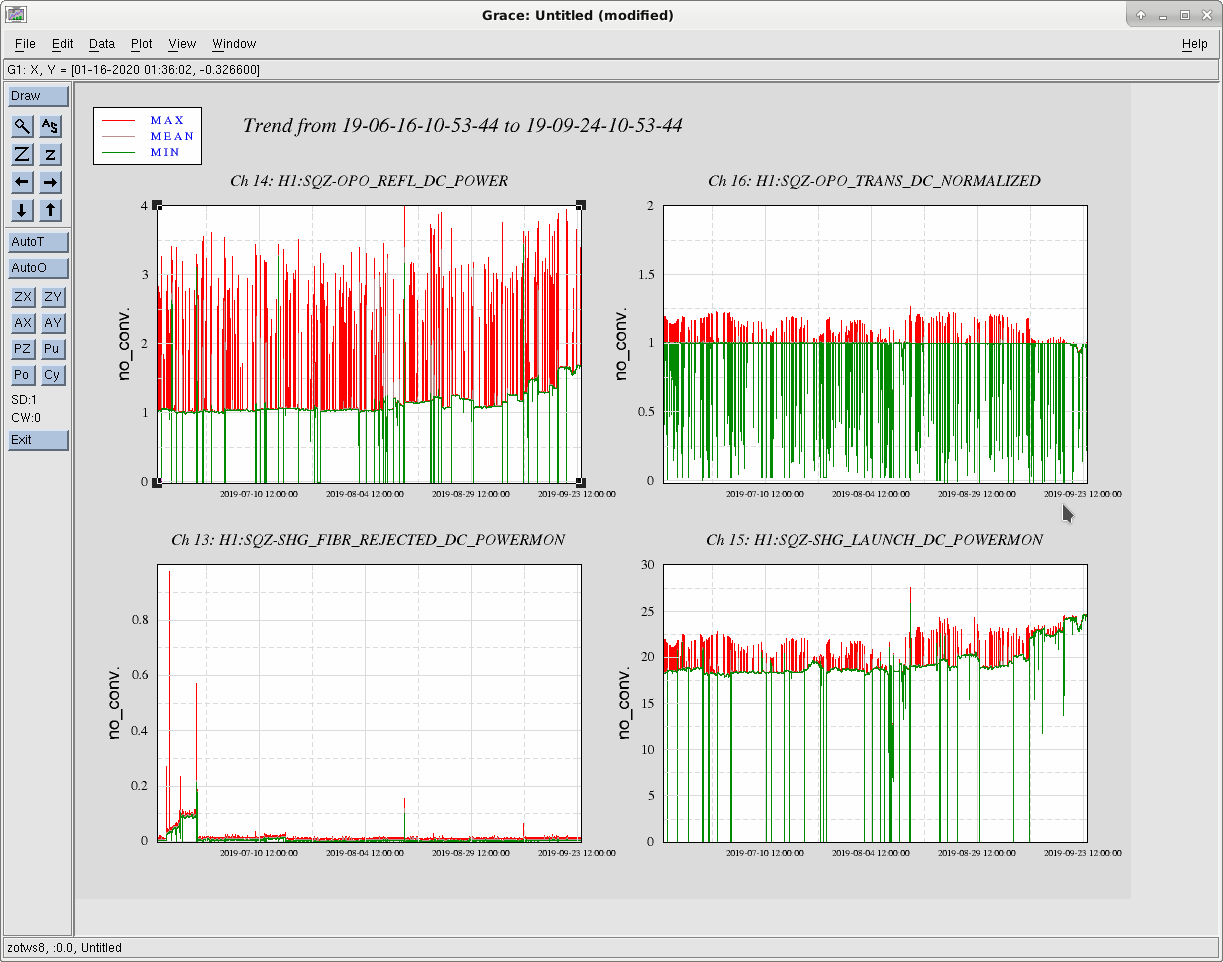Click the down arrow scroll icon
1223x962 pixels.
click(23, 210)
